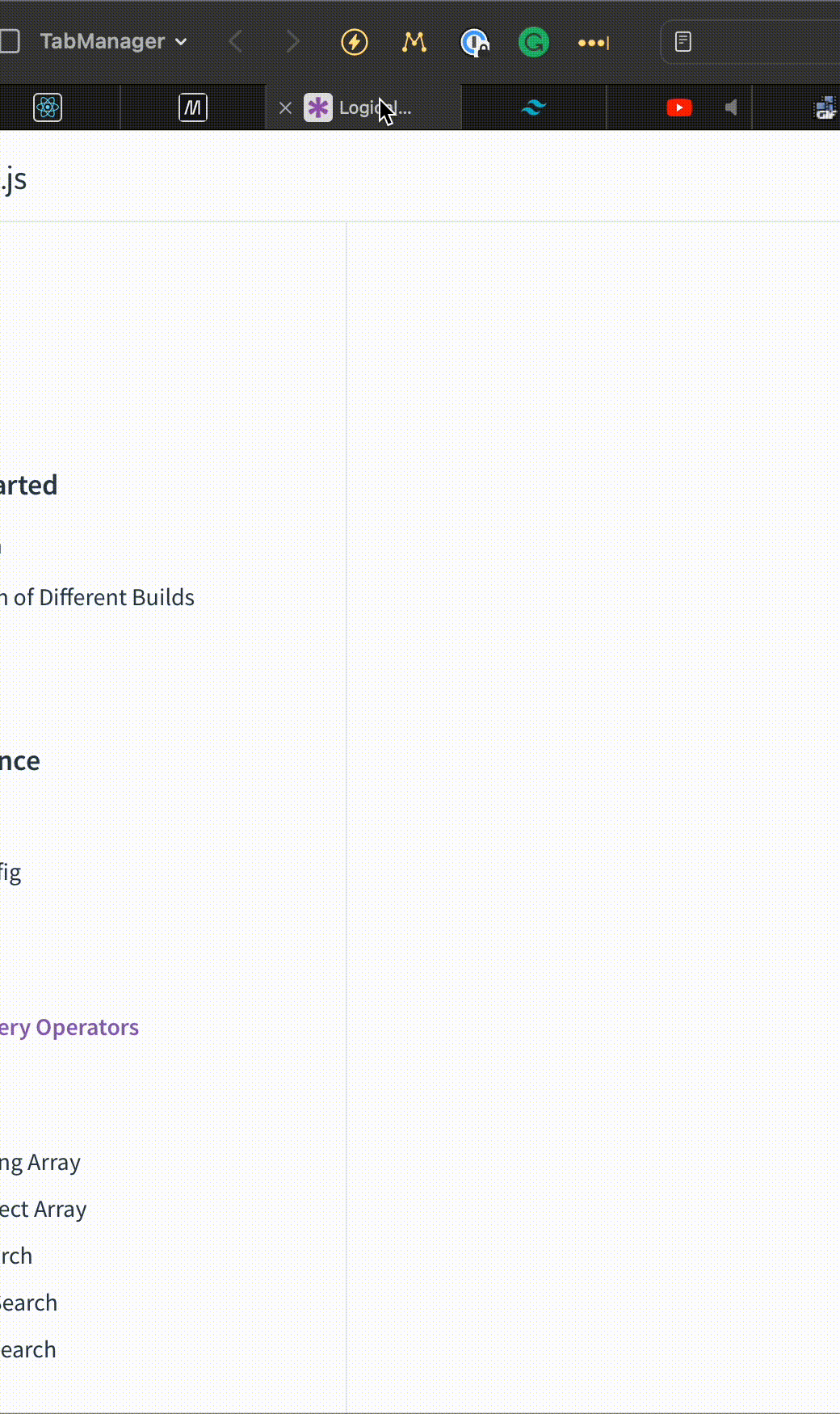Go back with the left chevron
Viewport: 840px width, 1414px height.
click(x=236, y=41)
